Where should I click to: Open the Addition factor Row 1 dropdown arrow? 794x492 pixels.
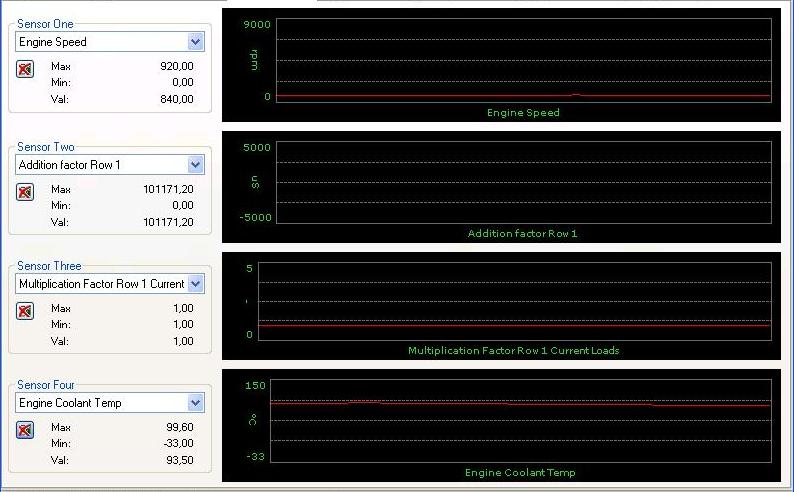click(x=195, y=165)
